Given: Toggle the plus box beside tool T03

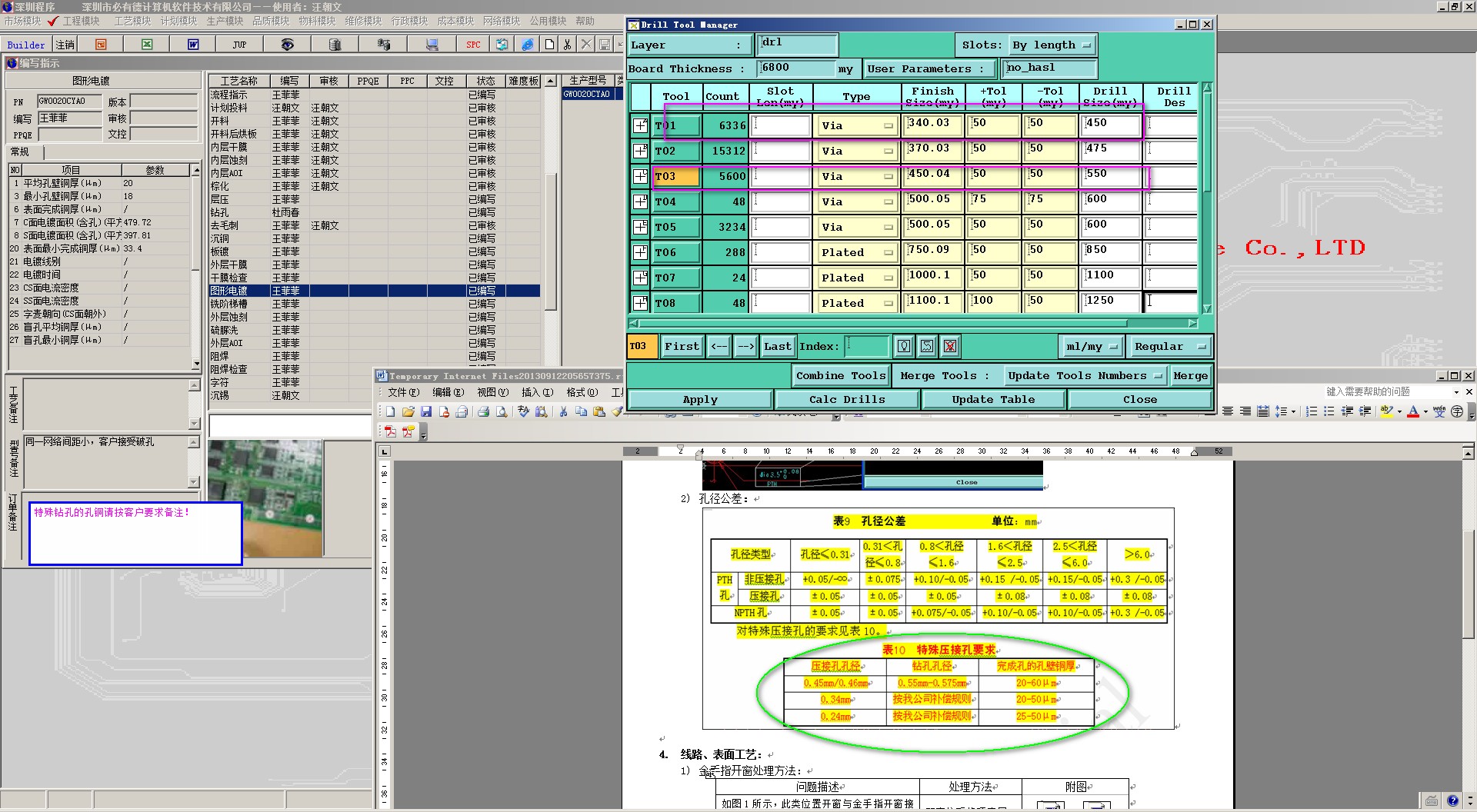Looking at the screenshot, I should 640,176.
